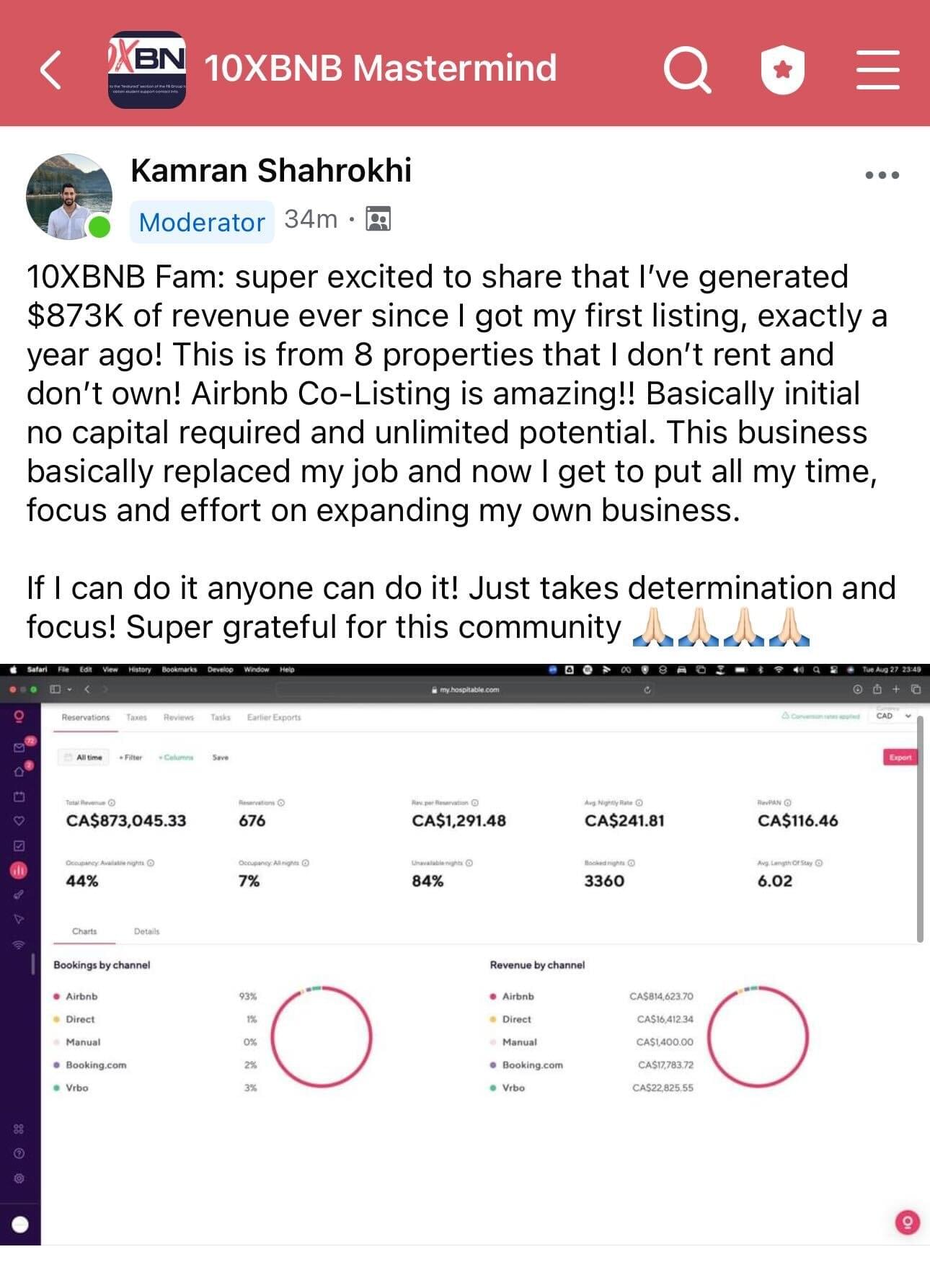Screen dimensions: 930x1288
Task: Tap the shield star badge icon
Action: point(783,70)
